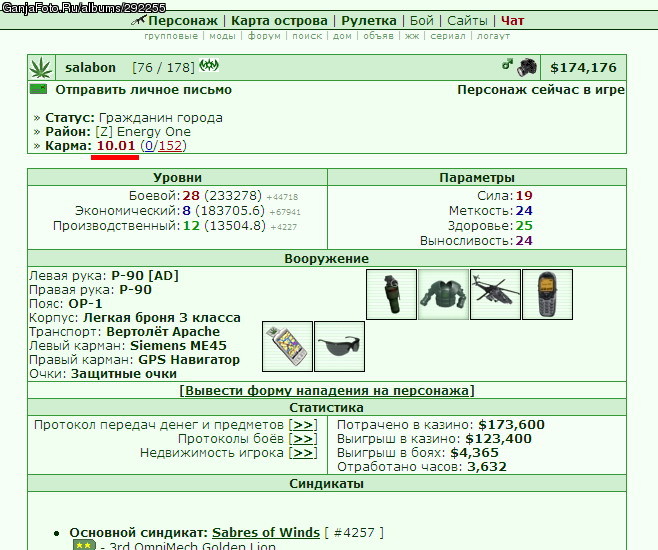Viewport: 658px width, 550px height.
Task: Click Выигрыш в боях $4,365 value
Action: click(474, 453)
